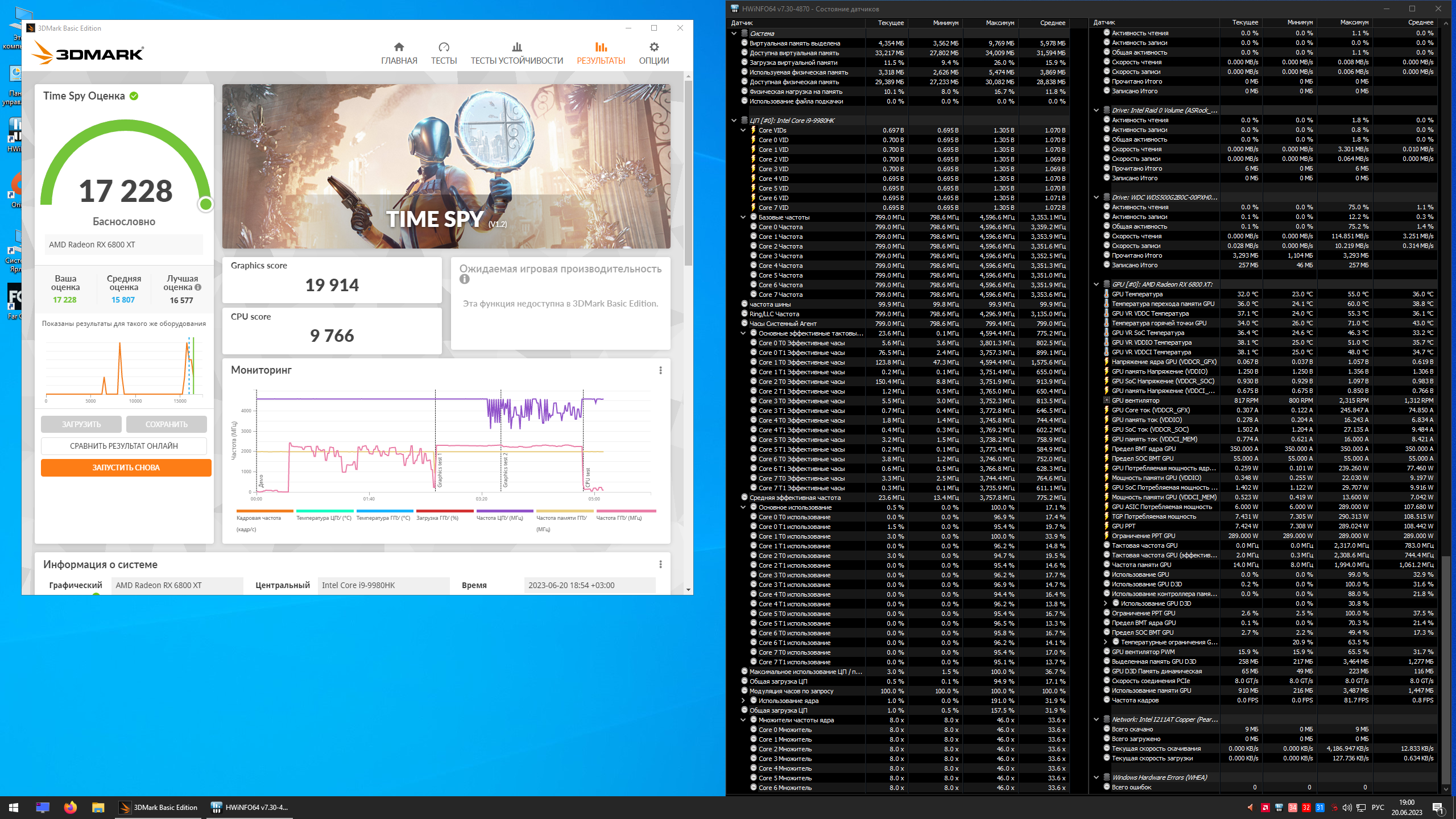Screen dimensions: 1456x819
Task: Click СРАВНИТЬ РЕЗУЛЬТАТ ОНЛАЙН button
Action: tap(123, 446)
